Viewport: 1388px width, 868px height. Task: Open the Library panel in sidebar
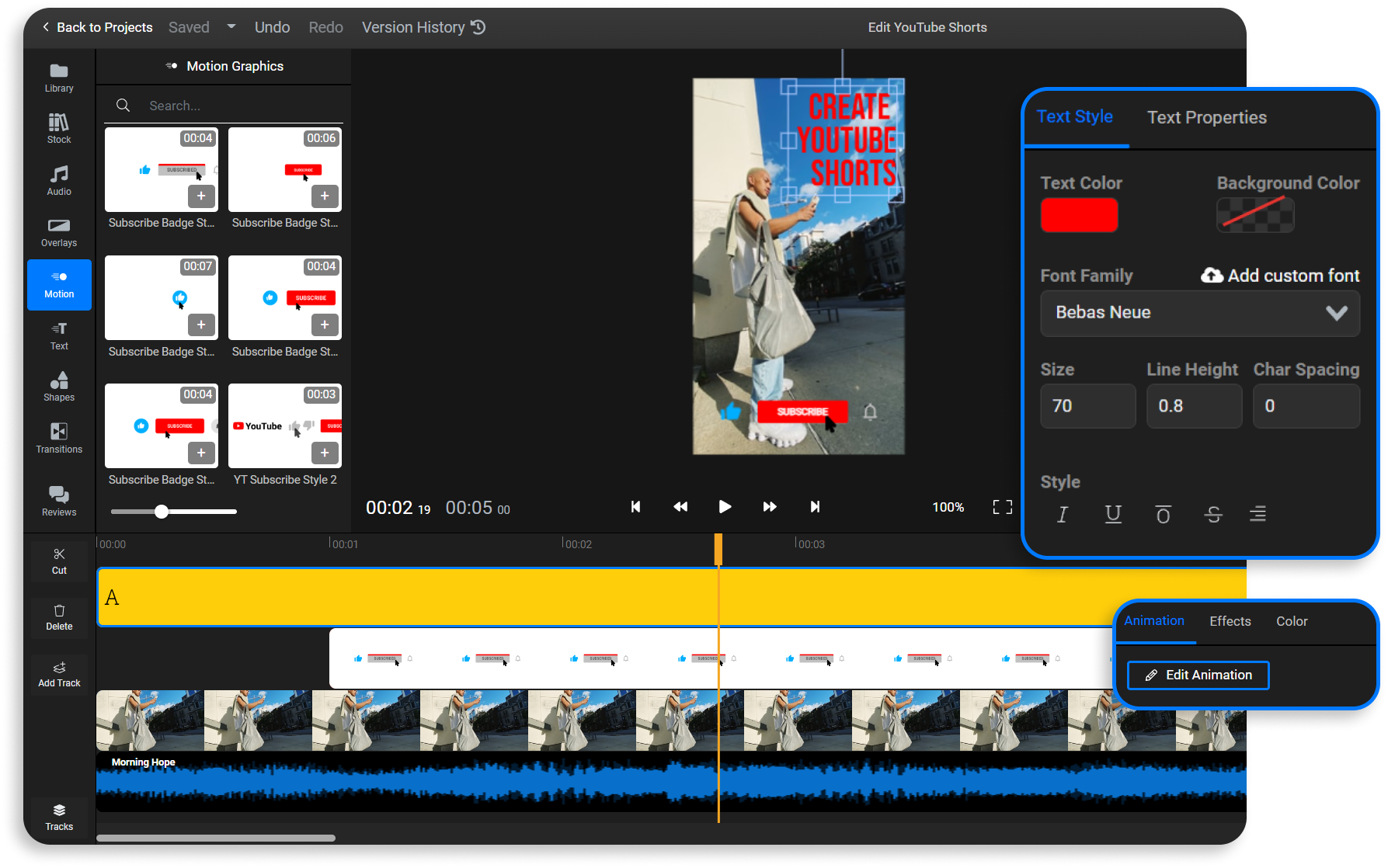click(59, 78)
